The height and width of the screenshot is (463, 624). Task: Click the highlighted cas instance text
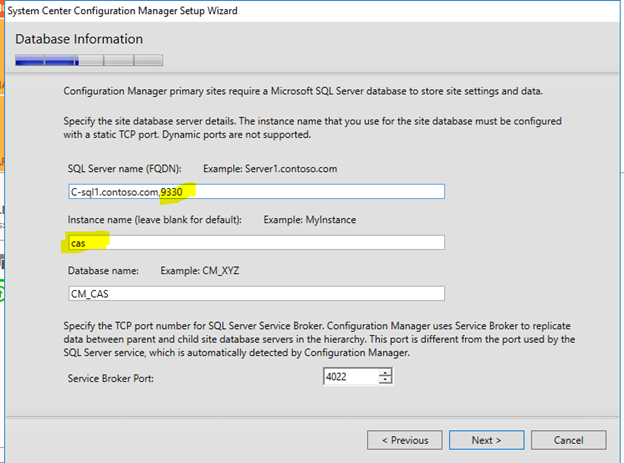[x=78, y=243]
